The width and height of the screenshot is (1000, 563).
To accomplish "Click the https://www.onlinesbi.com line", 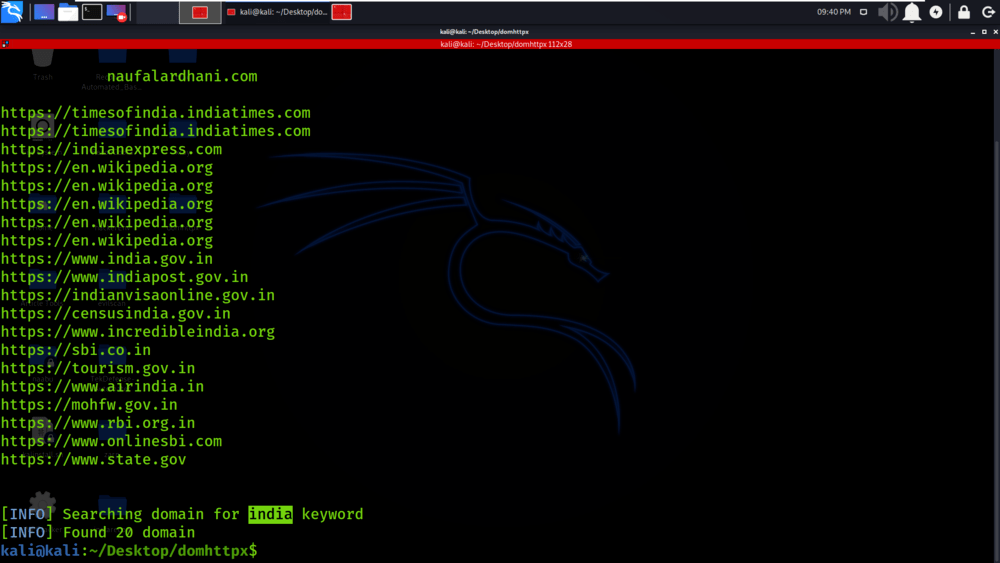I will point(111,441).
